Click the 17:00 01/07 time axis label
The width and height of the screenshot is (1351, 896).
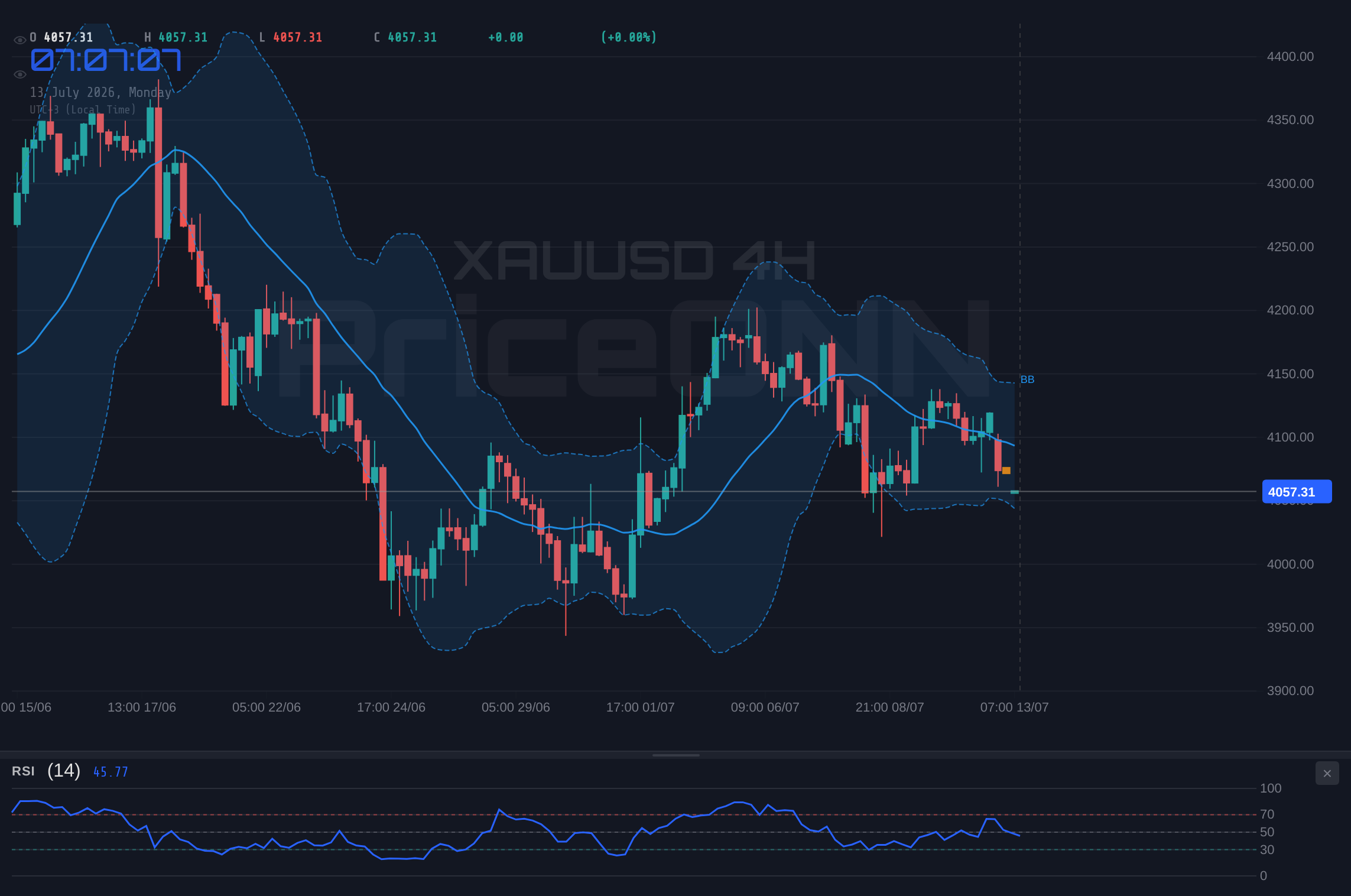[x=641, y=707]
